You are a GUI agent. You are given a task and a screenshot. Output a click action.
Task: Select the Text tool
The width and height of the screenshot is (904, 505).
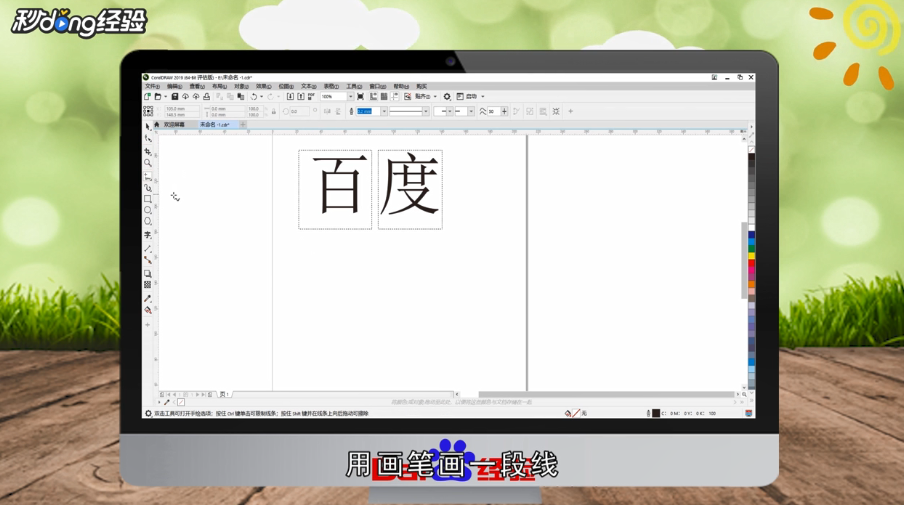coord(148,235)
